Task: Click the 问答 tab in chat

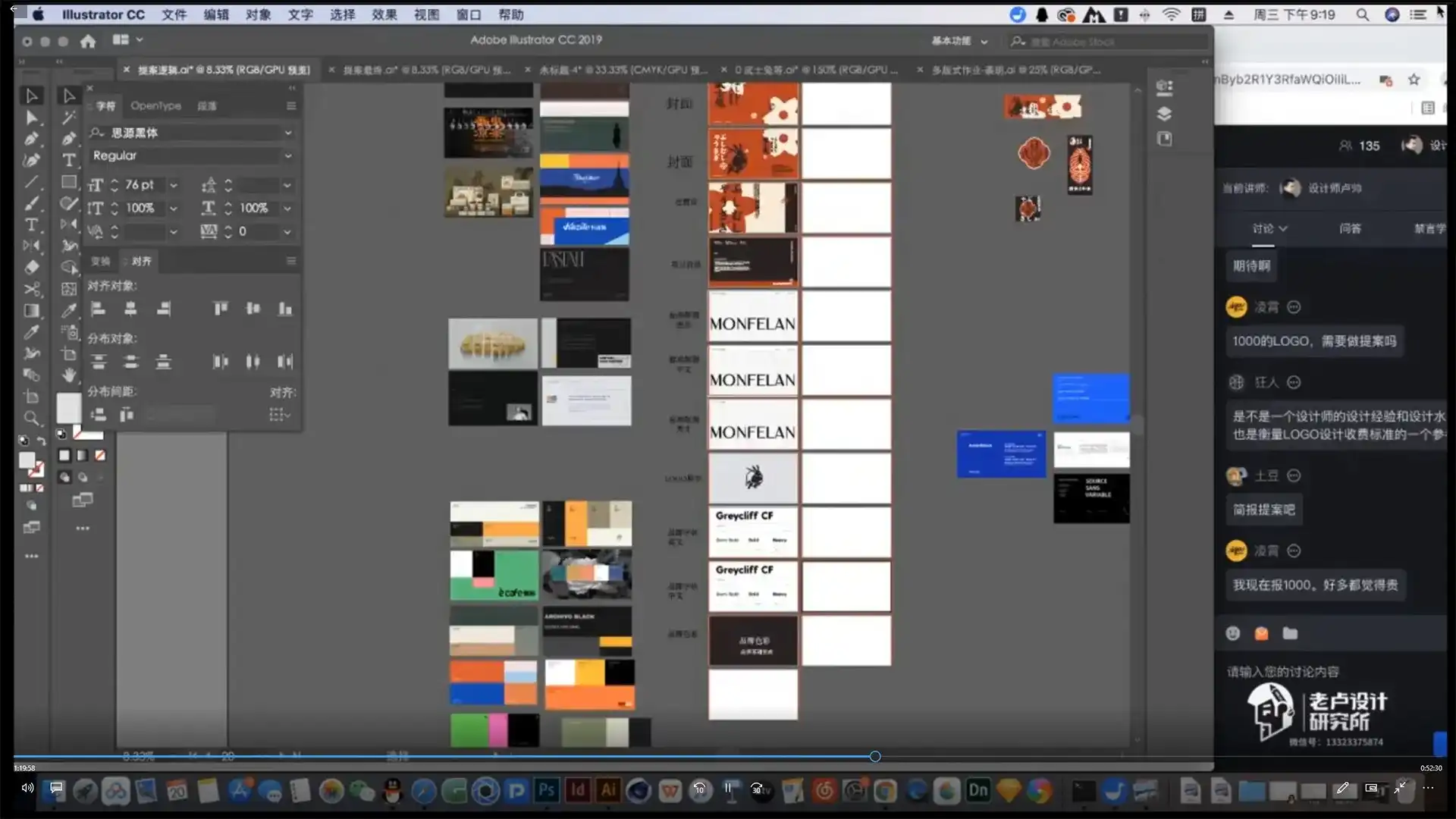Action: pos(1350,228)
